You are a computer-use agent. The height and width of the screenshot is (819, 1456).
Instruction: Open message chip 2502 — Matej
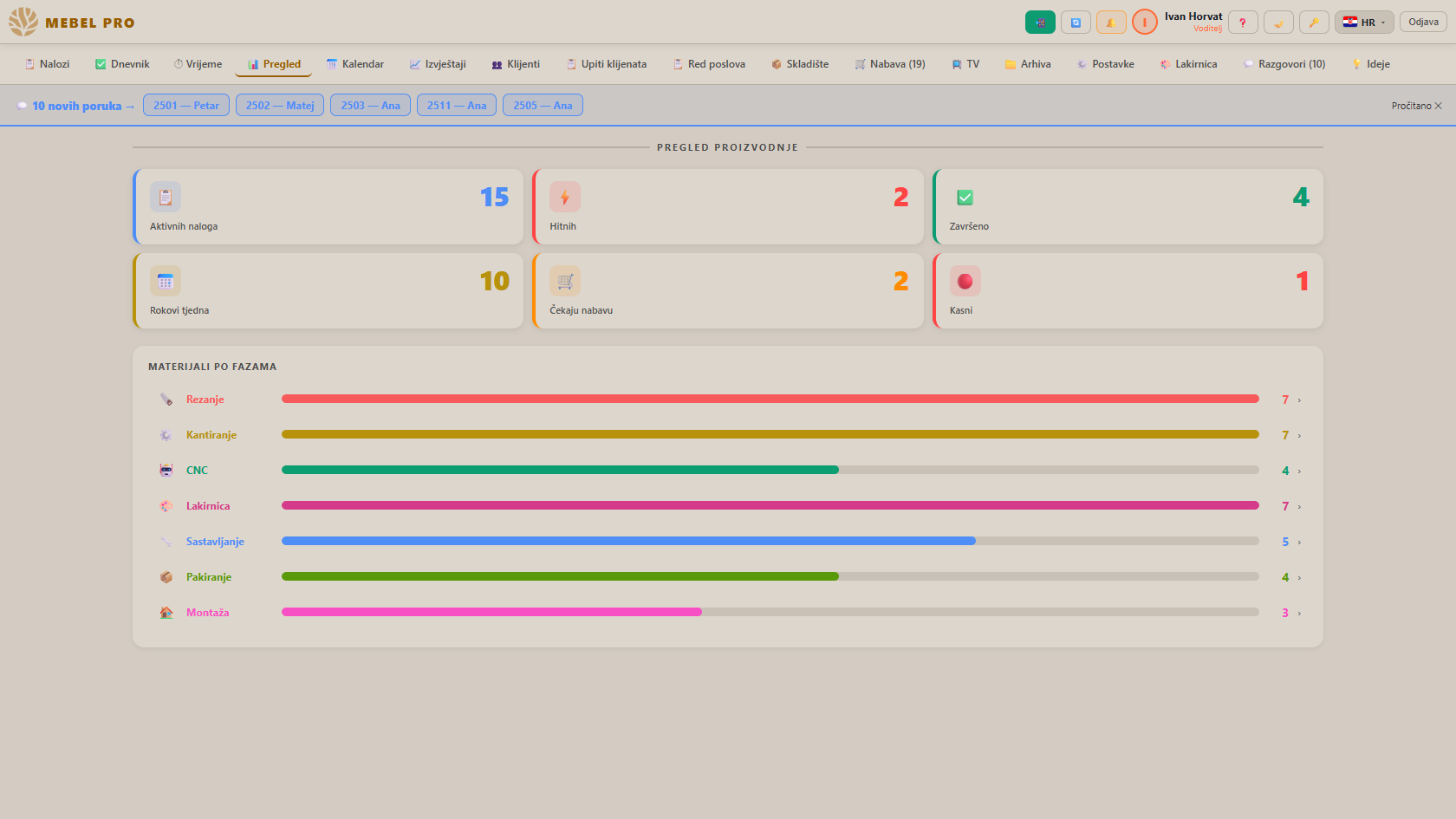pyautogui.click(x=280, y=105)
